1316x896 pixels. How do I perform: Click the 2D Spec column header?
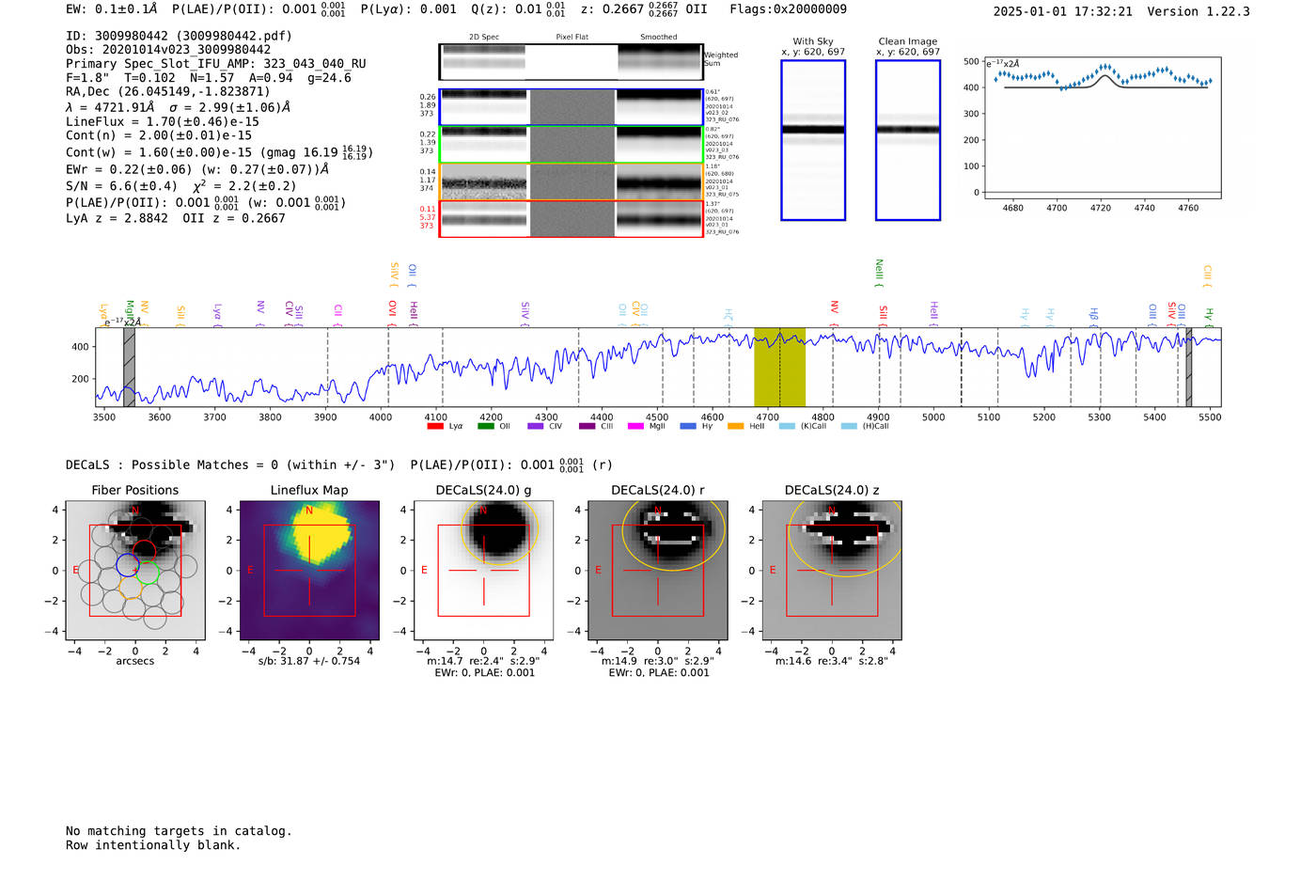pyautogui.click(x=484, y=38)
